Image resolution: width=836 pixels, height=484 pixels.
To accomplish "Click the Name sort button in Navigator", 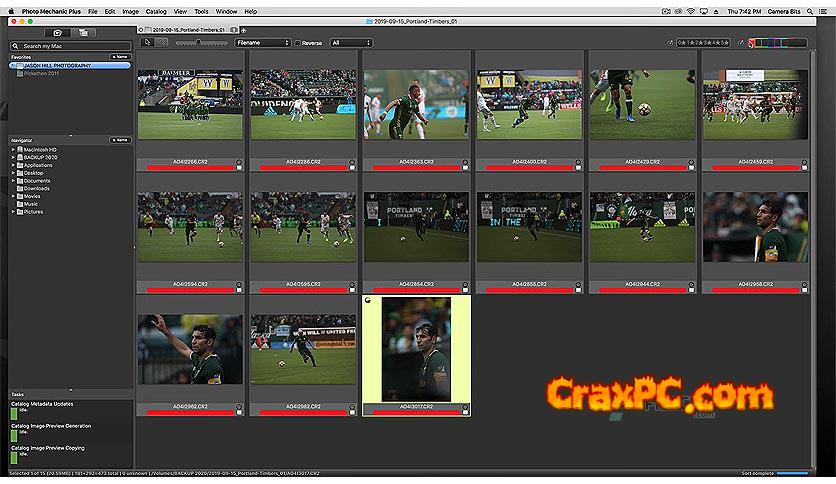I will [119, 140].
